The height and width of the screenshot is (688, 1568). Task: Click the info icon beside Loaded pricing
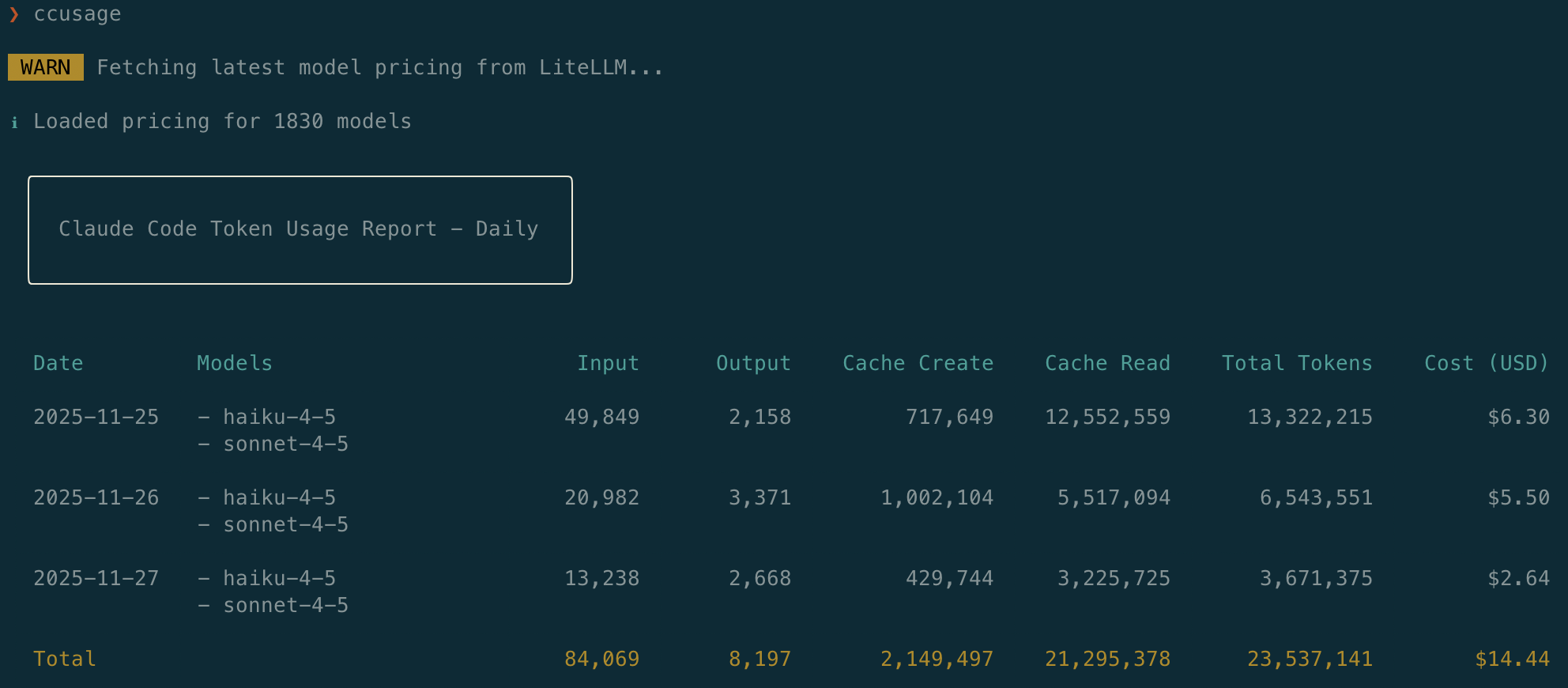[15, 122]
